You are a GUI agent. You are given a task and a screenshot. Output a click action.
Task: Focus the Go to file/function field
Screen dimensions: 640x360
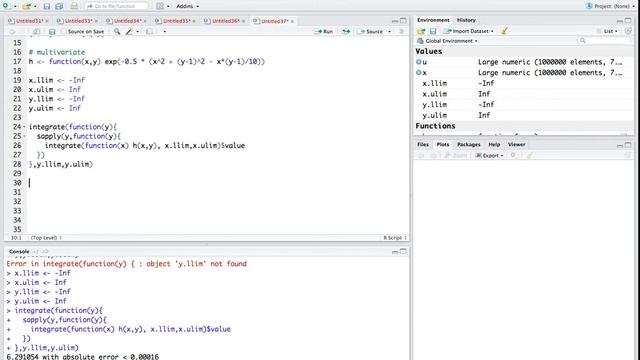click(116, 6)
